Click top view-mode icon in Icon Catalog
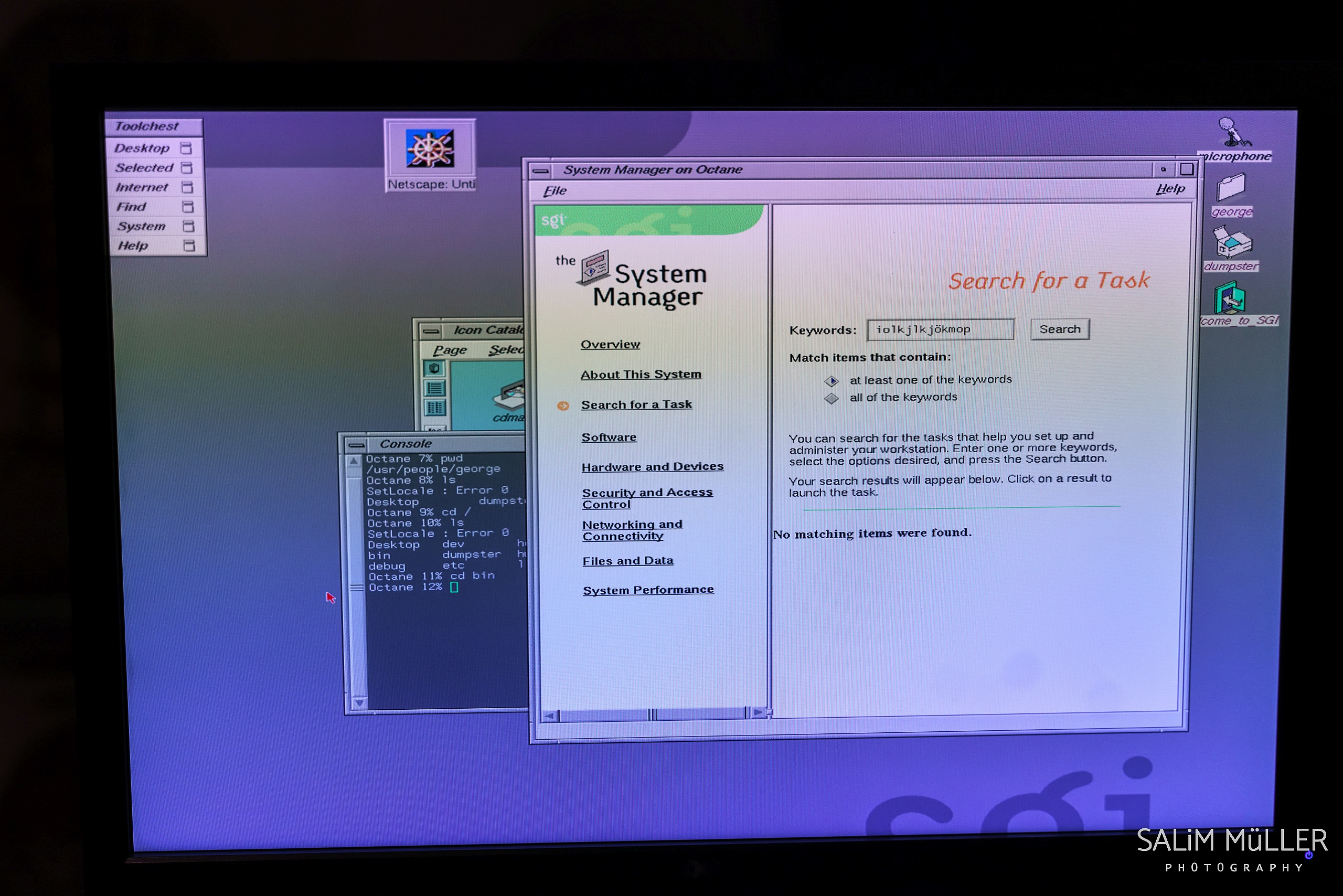The height and width of the screenshot is (896, 1343). 434,369
